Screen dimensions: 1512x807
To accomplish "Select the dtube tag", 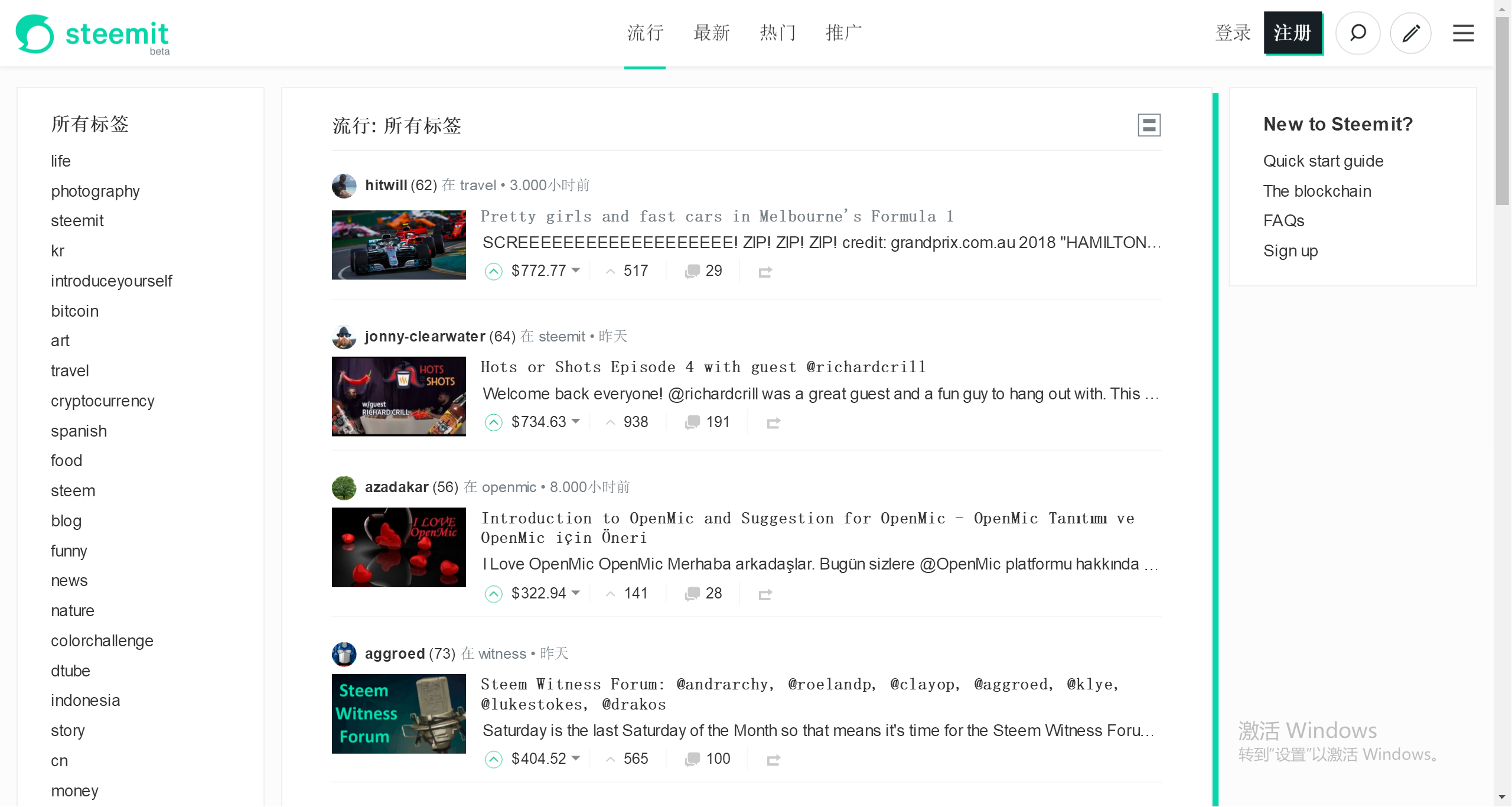I will 70,671.
